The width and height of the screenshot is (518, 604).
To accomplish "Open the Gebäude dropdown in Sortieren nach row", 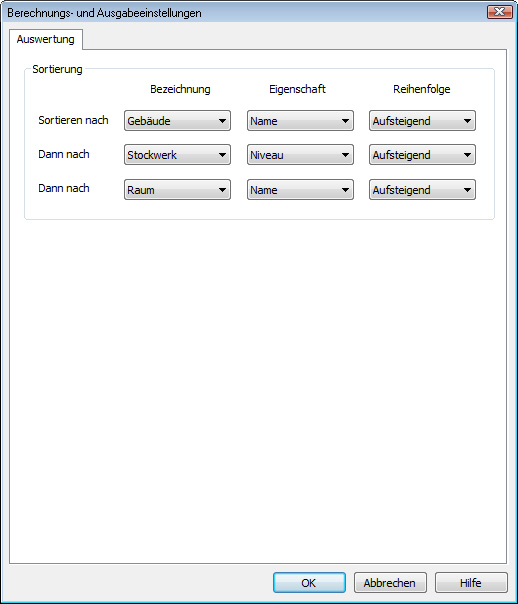I will [x=177, y=121].
